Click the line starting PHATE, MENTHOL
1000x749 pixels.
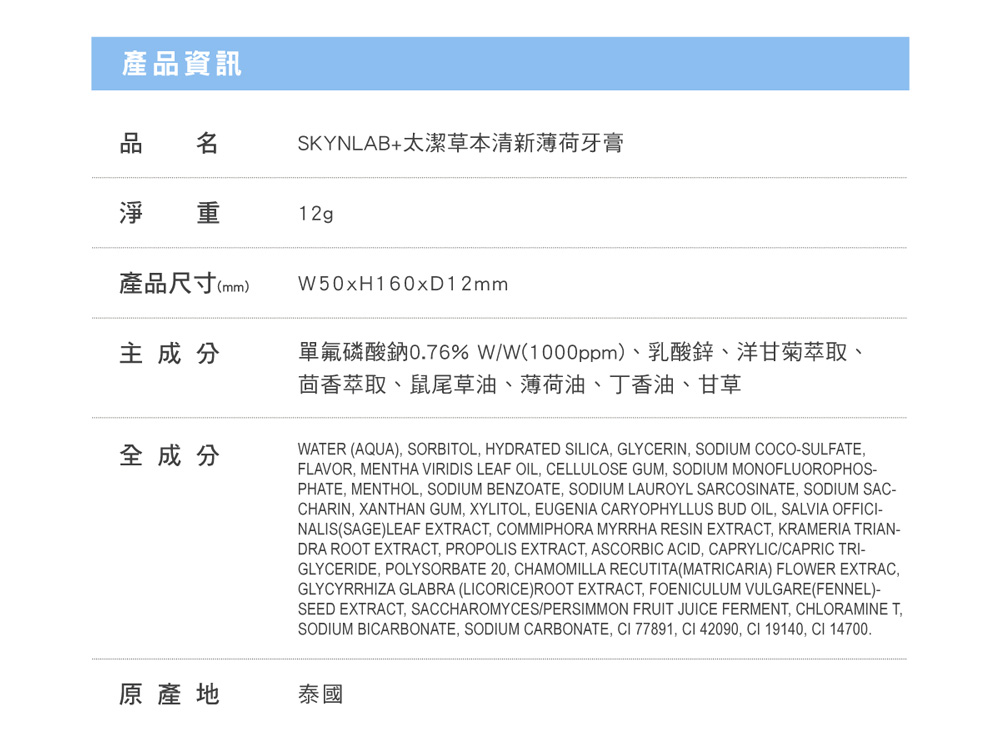pyautogui.click(x=597, y=489)
